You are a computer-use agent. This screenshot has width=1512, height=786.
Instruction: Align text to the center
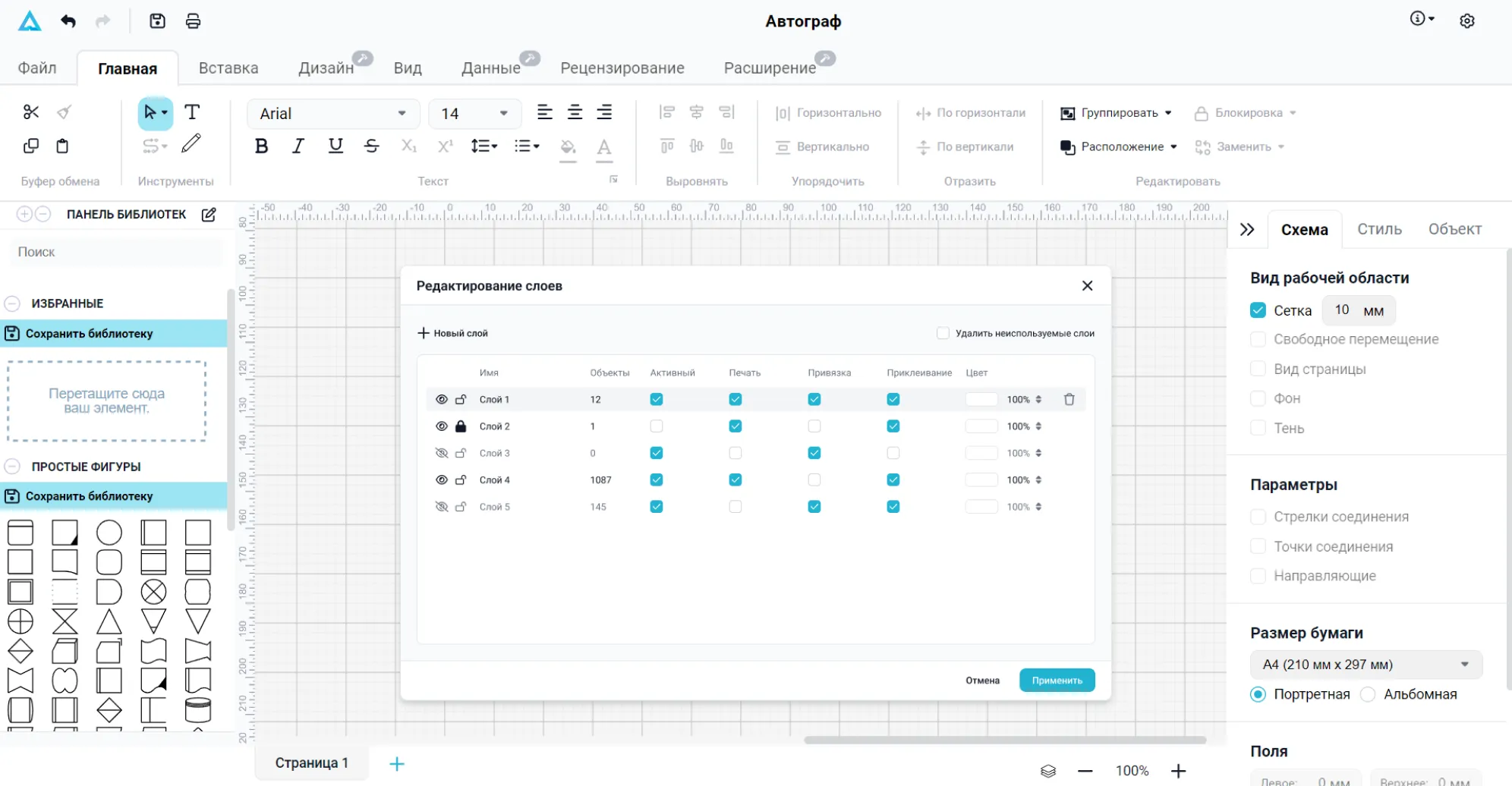click(x=575, y=112)
